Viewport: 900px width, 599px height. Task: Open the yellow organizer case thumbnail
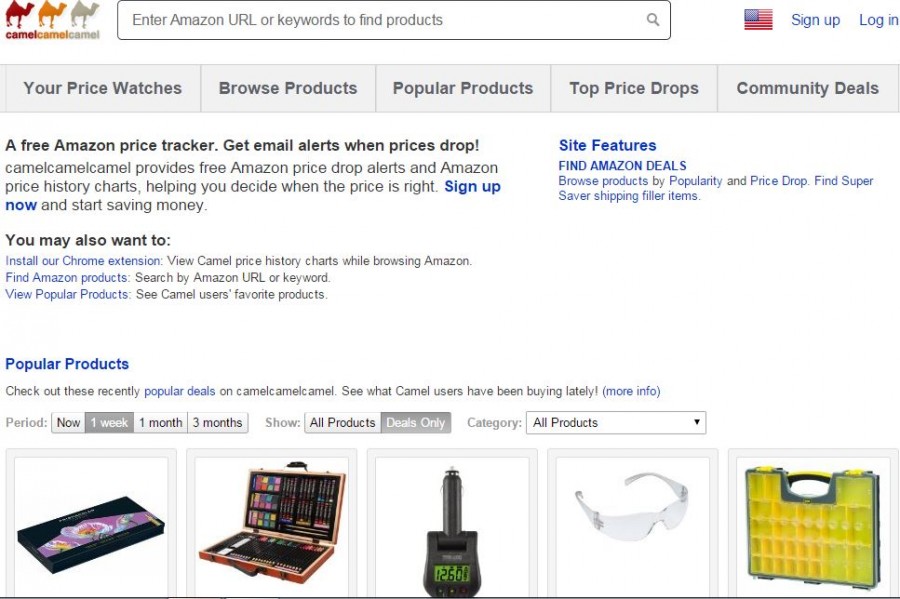pos(812,526)
